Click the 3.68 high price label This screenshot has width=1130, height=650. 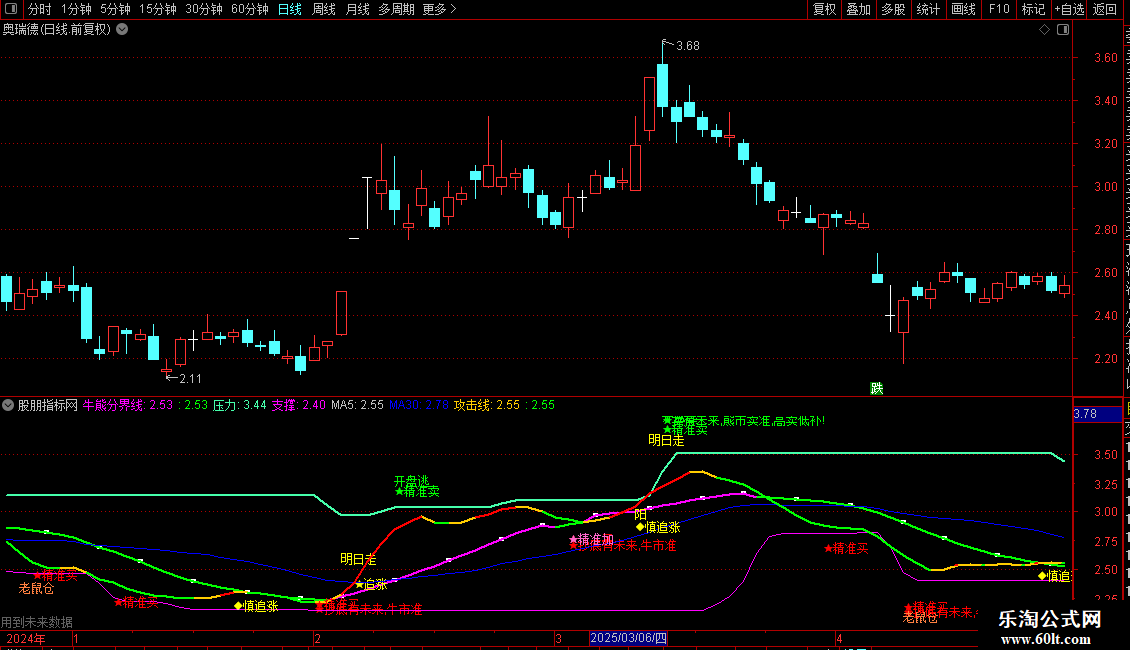point(688,45)
